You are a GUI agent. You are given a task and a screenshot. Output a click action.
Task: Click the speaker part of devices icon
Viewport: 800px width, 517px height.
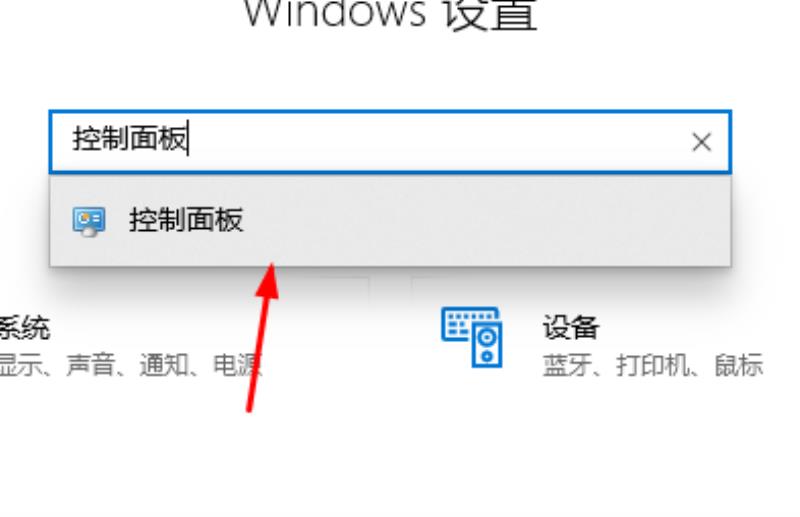[487, 344]
